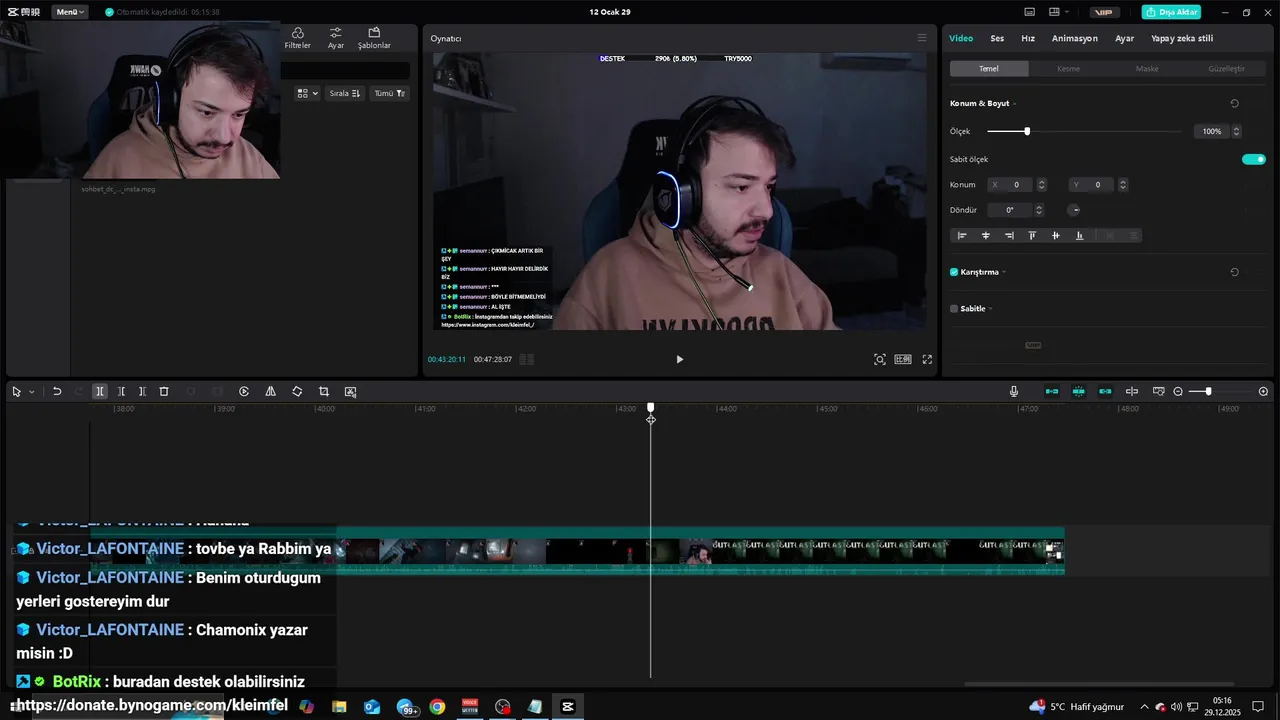Reset the Karıştırma settings
The image size is (1280, 720).
[1234, 272]
